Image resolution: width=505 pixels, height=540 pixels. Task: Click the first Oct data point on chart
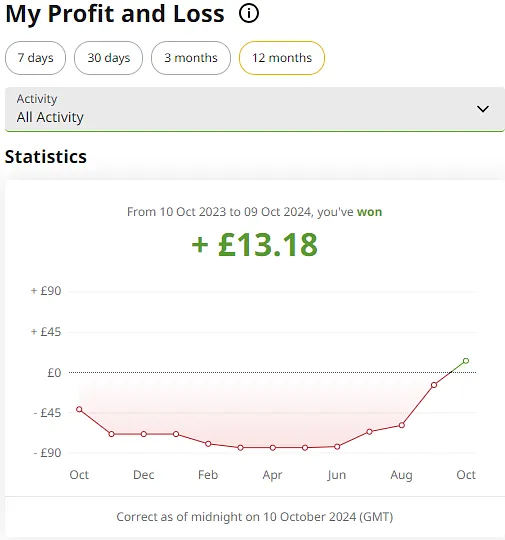(79, 409)
